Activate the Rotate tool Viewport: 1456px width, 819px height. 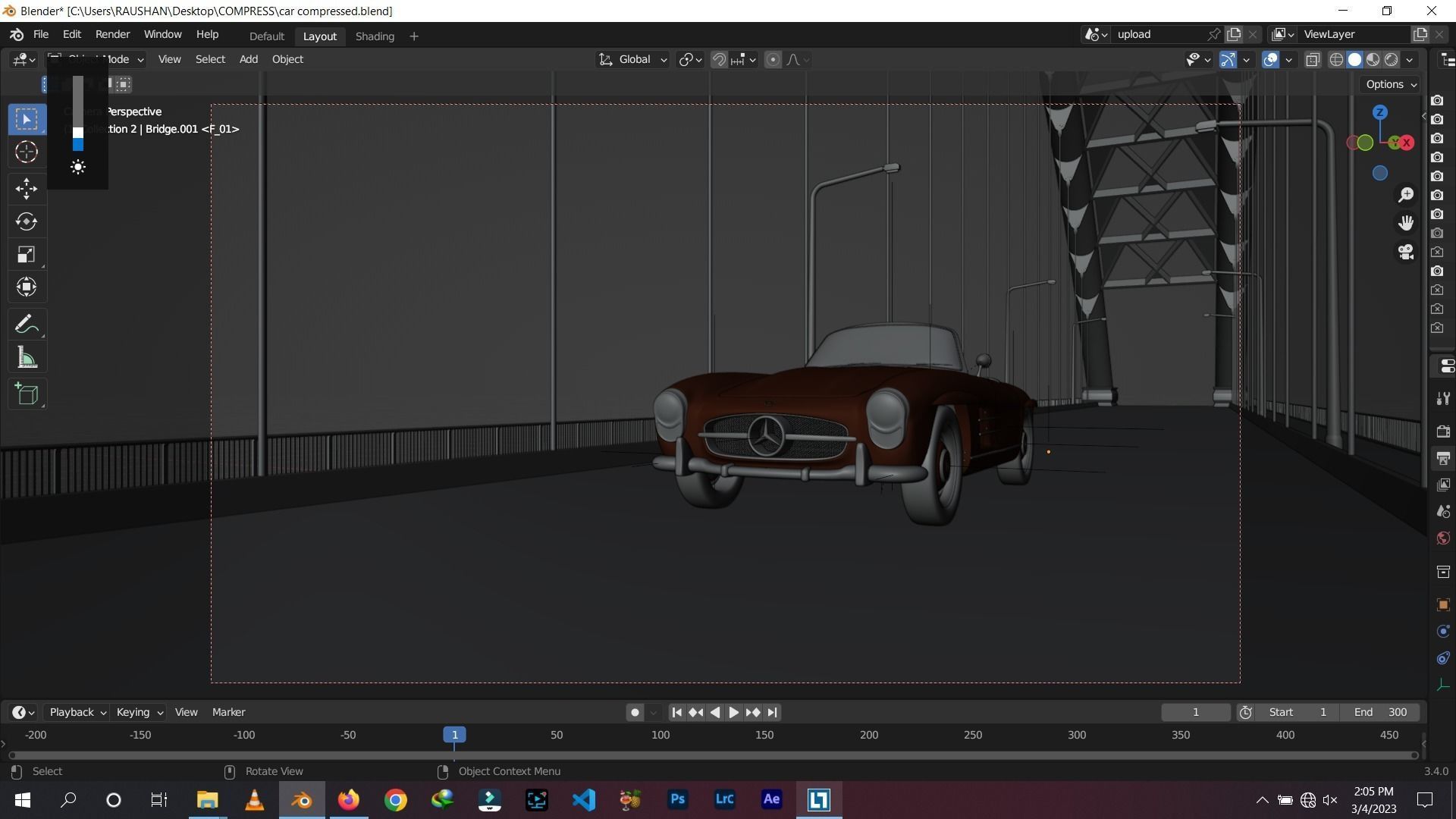pos(27,221)
